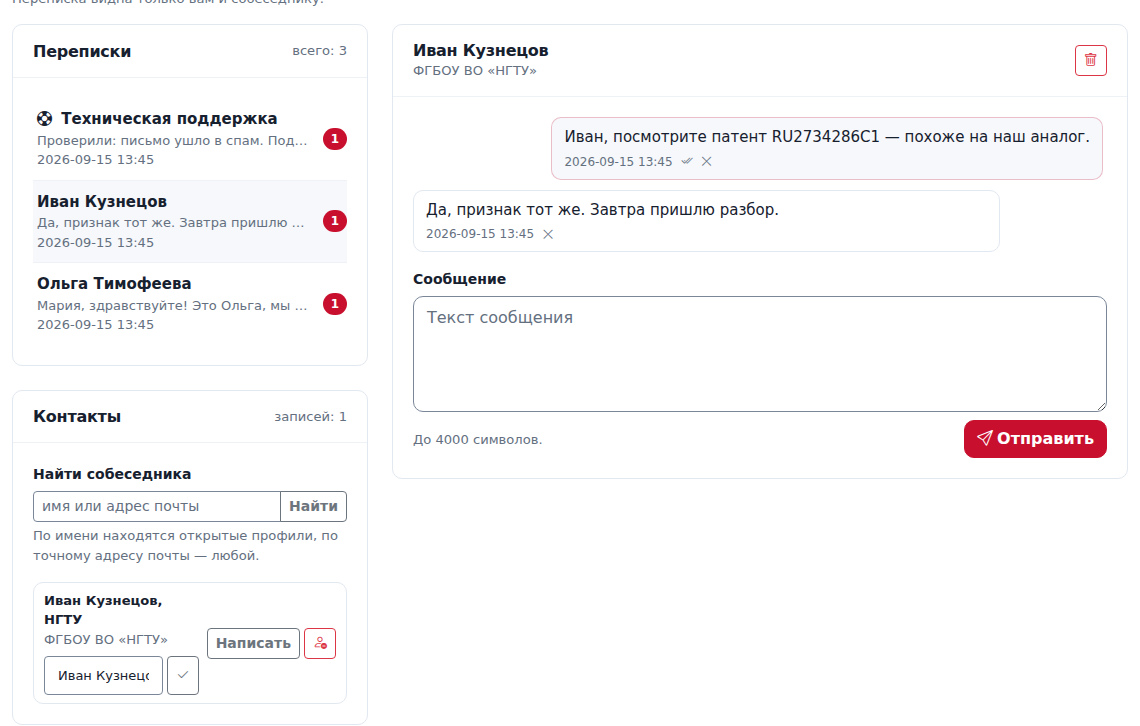Click Написать on the Иван Кузнецов contact card

(x=253, y=643)
